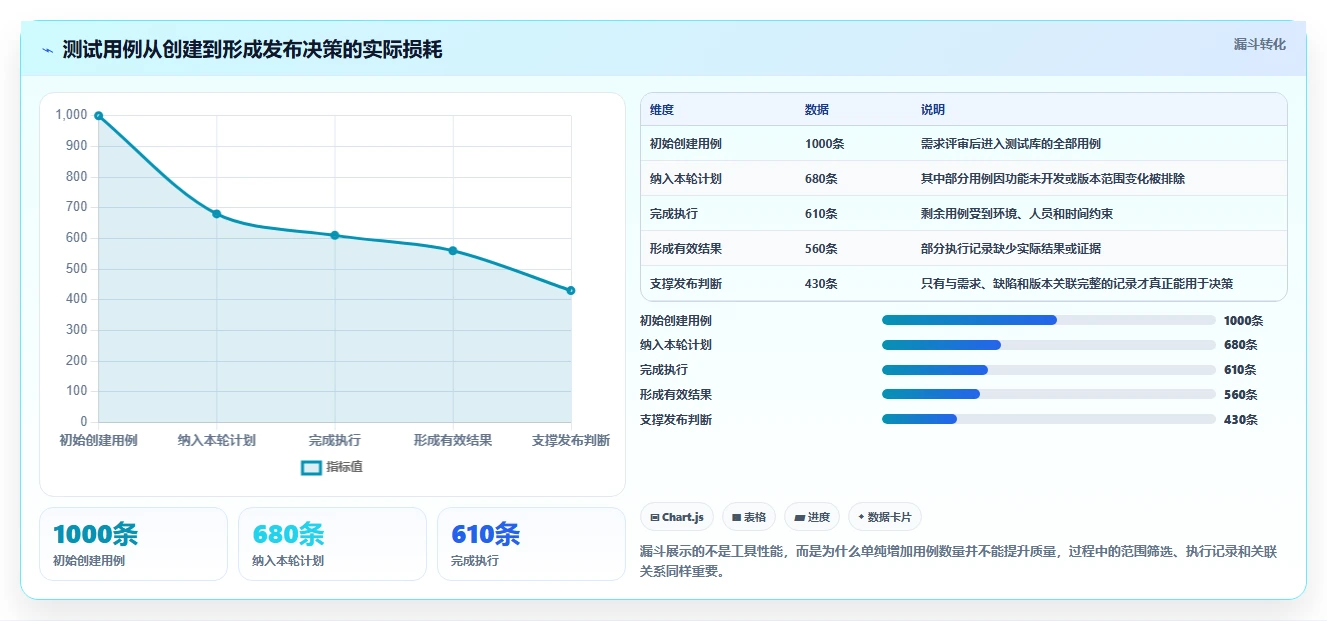Image resolution: width=1327 pixels, height=621 pixels.
Task: Click the 支撑发布判断 progress bar
Action: point(1049,419)
